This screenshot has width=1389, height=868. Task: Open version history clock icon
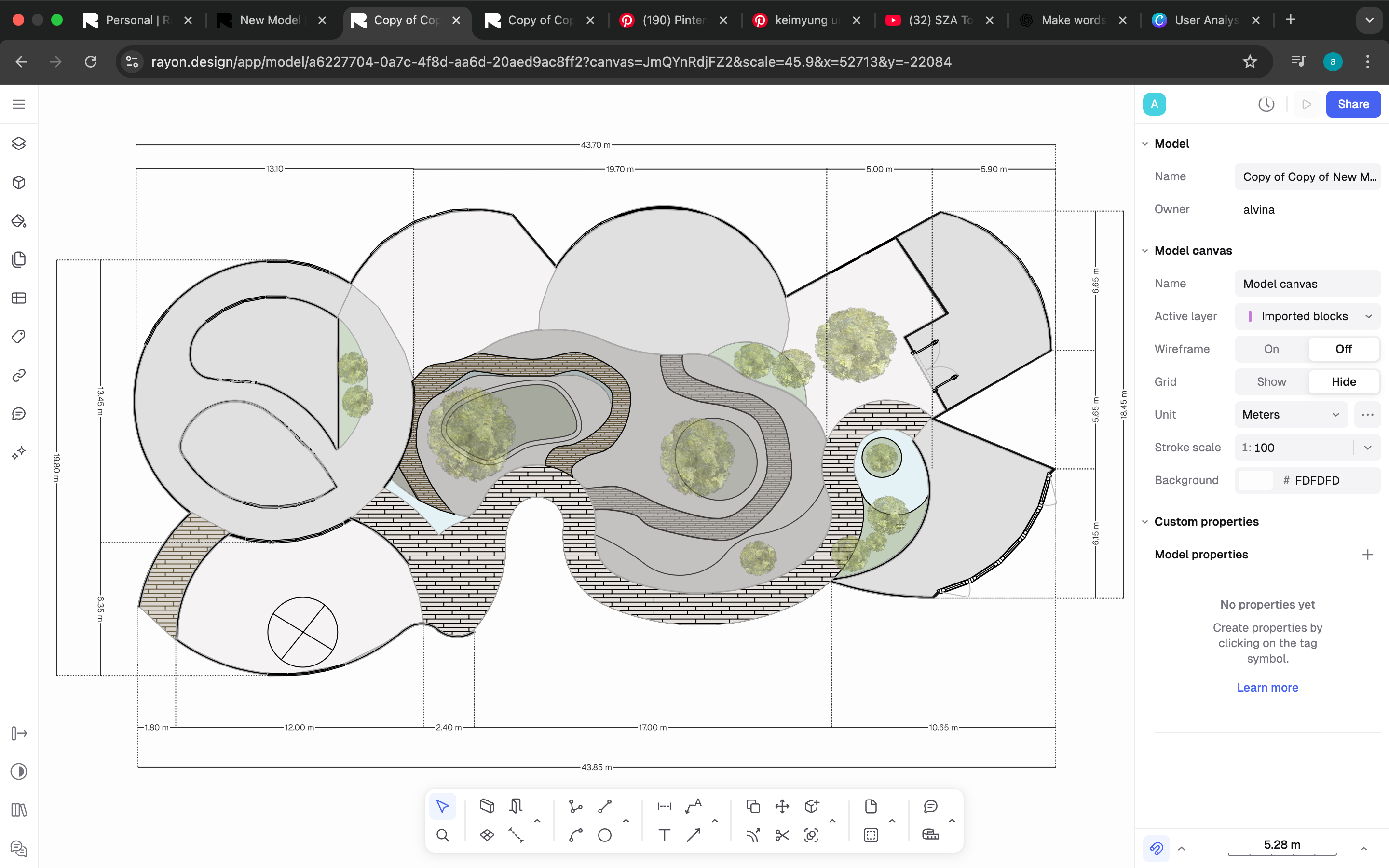1266,105
